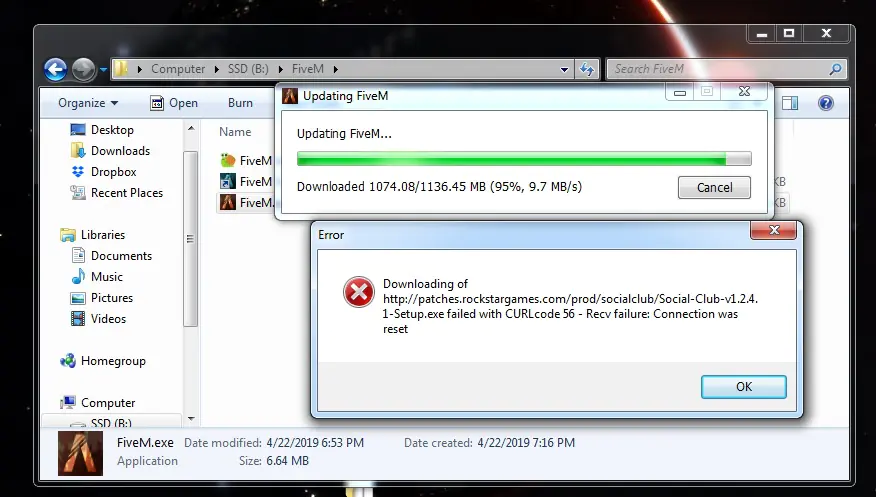Viewport: 876px width, 497px height.
Task: Click the navigation pane scrollbar thumb
Action: tap(191, 238)
